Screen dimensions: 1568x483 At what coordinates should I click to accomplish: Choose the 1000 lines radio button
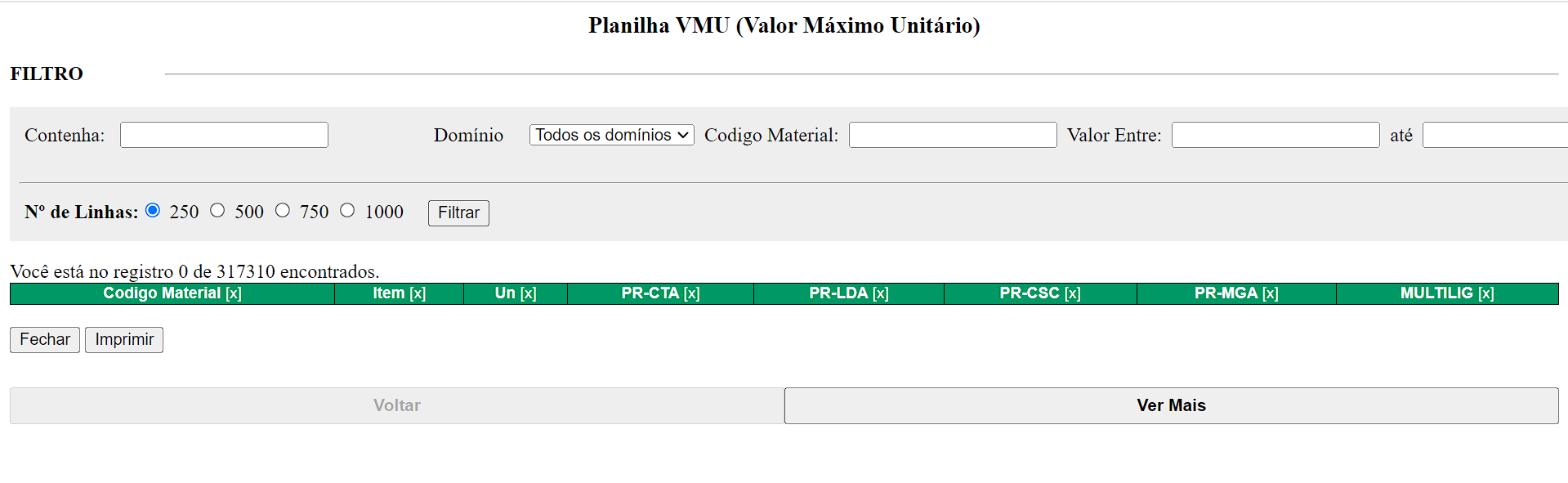pos(347,211)
